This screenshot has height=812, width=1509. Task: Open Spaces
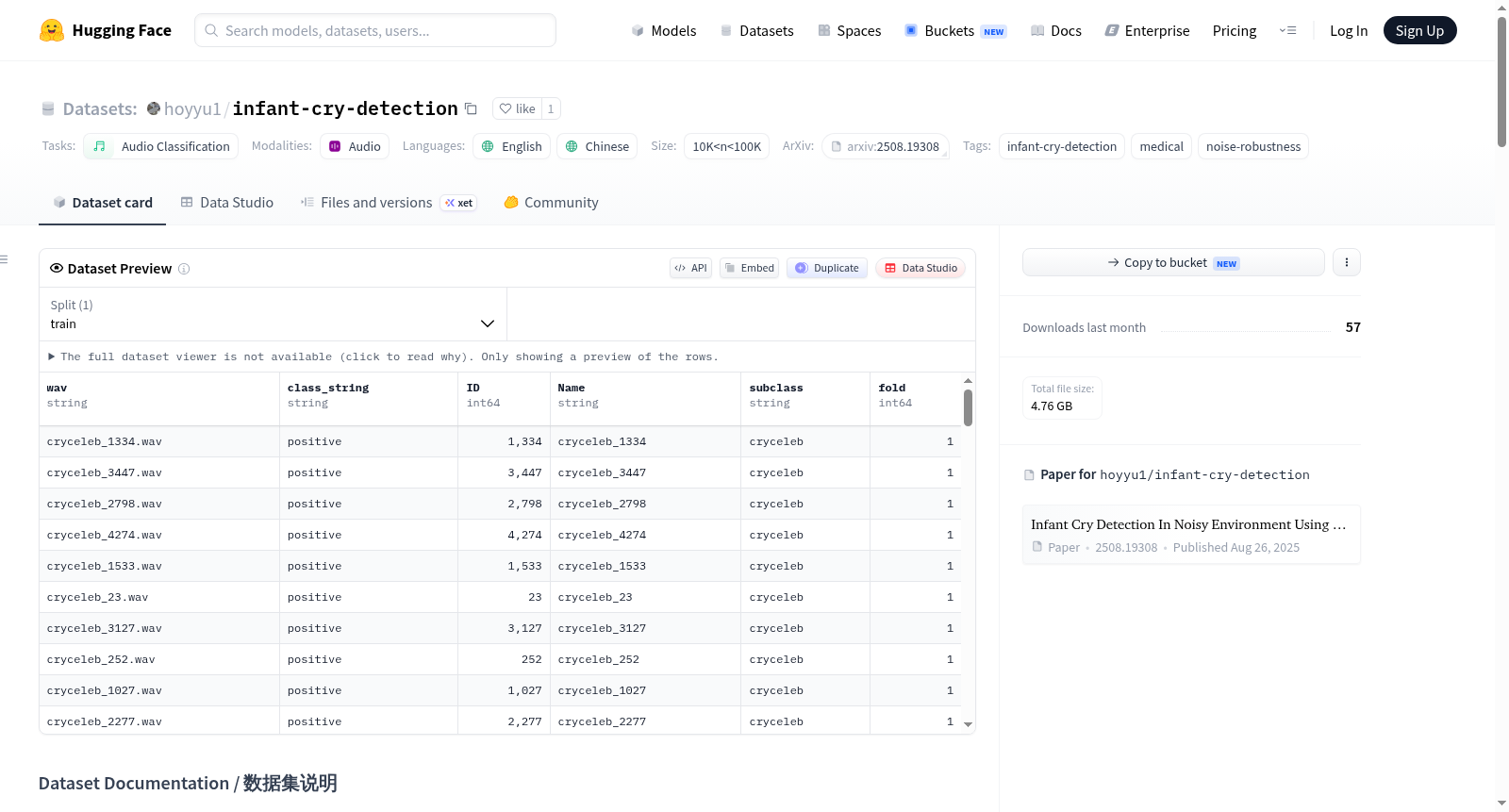coord(850,30)
